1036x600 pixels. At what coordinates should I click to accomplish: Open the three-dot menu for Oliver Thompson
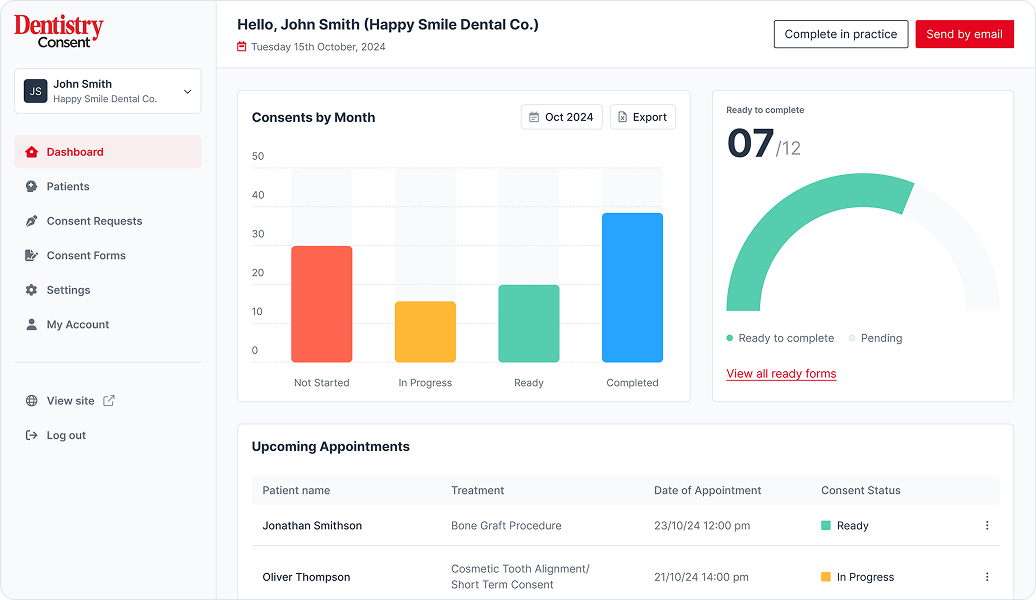[987, 577]
